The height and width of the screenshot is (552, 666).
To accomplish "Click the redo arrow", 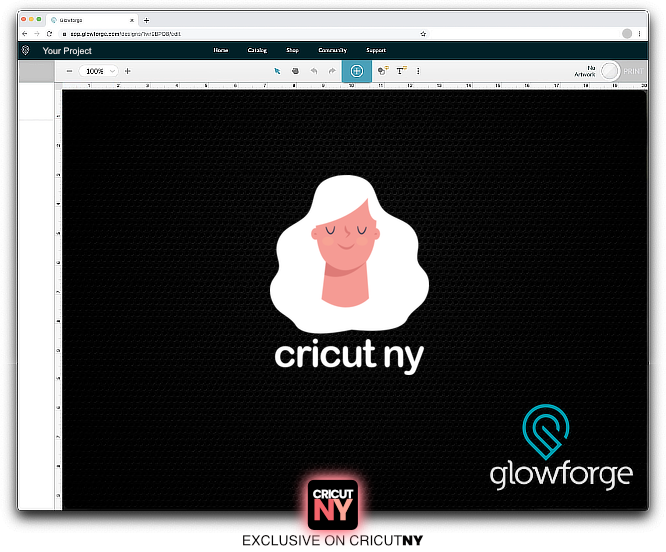I will [331, 71].
